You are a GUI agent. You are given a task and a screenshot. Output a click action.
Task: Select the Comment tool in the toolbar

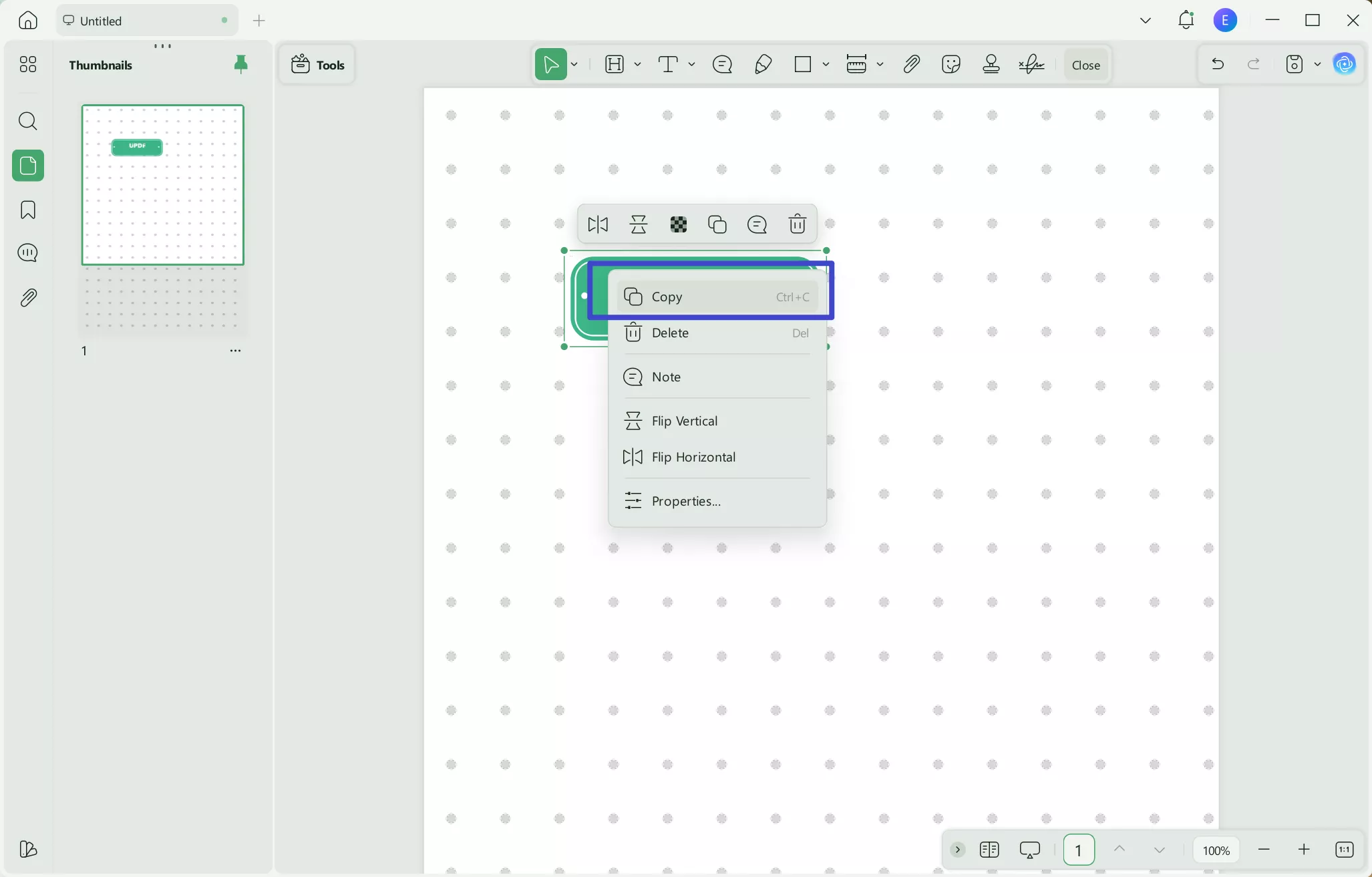point(722,64)
